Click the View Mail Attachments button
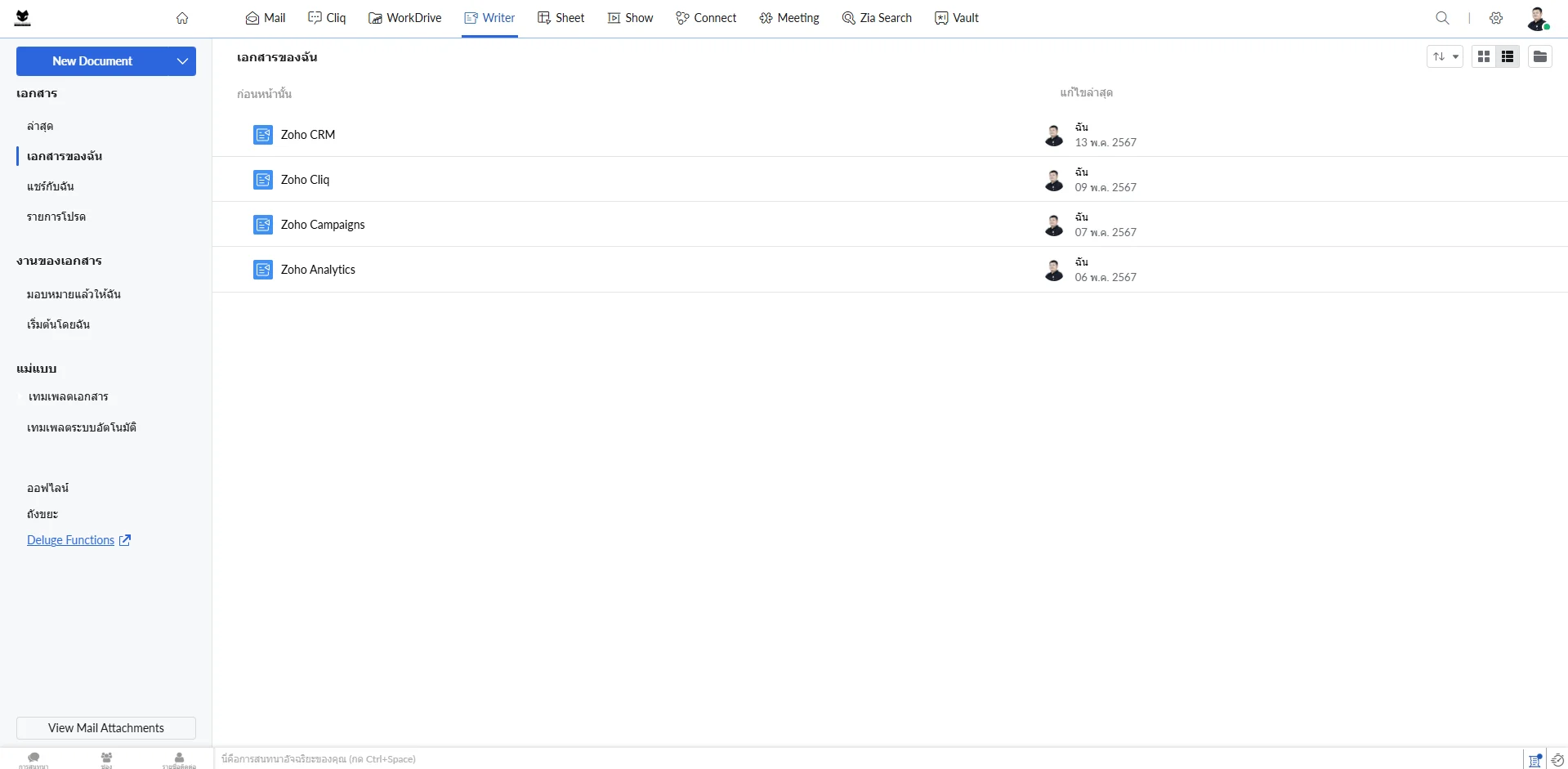The image size is (1568, 769). tap(106, 728)
